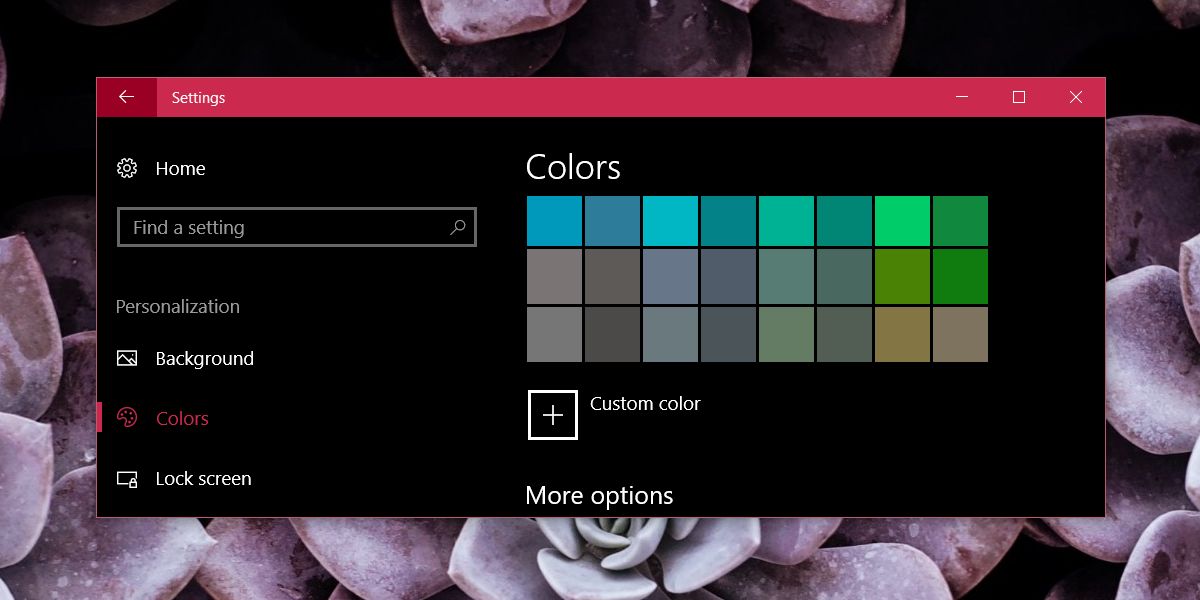1200x600 pixels.
Task: Open the Home settings page
Action: pos(180,169)
